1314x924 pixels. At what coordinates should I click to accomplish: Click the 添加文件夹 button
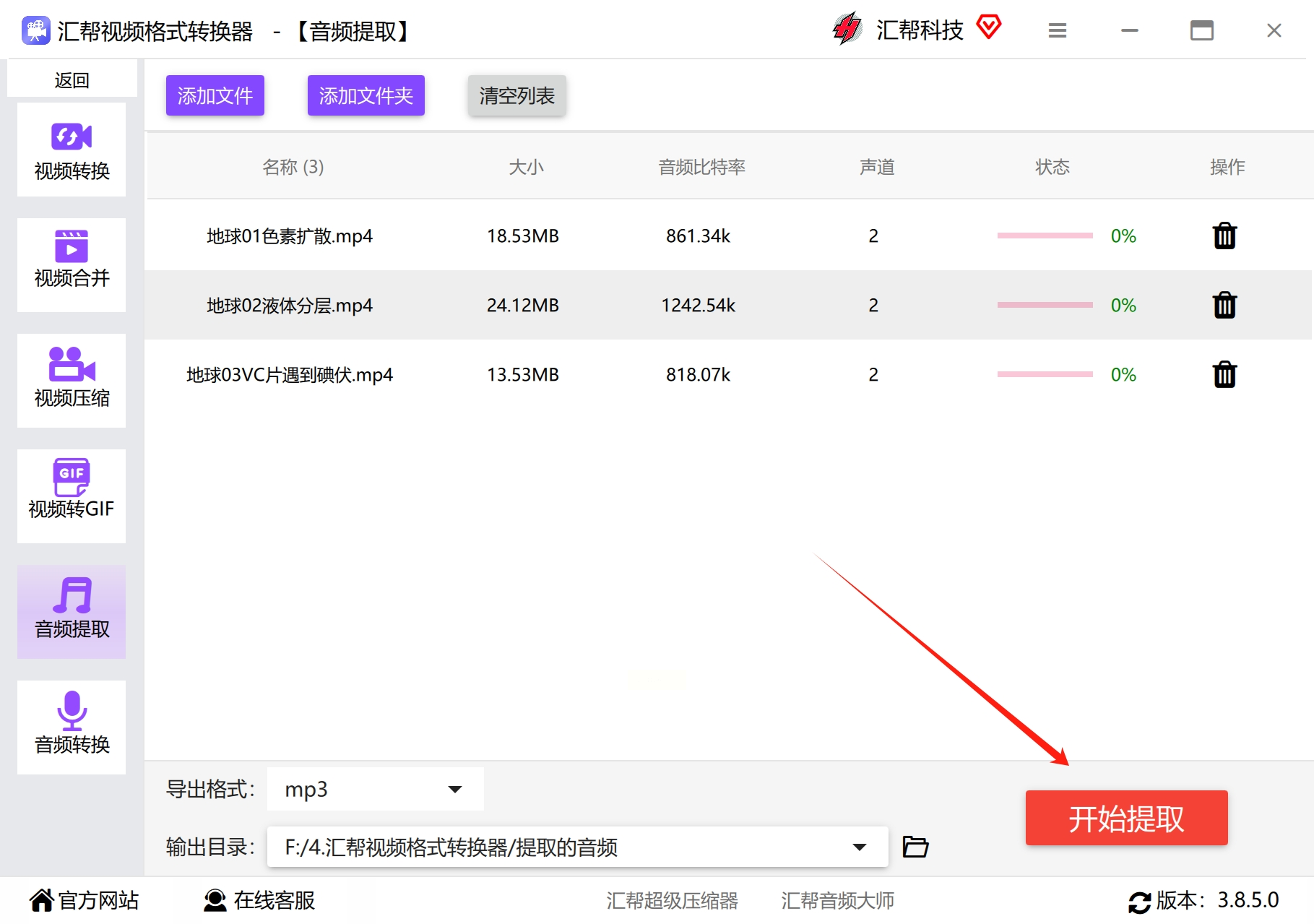tap(366, 95)
